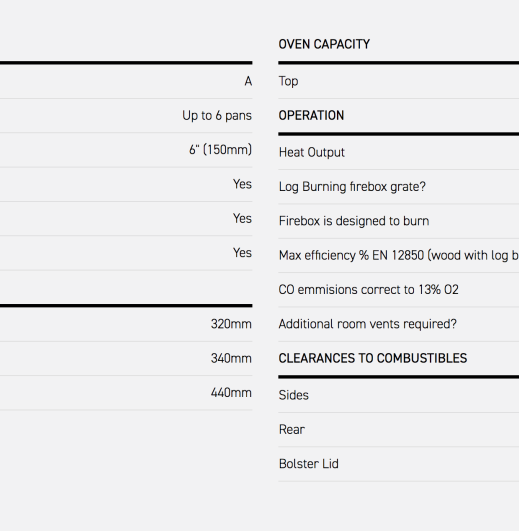Select the 440mm dimension value

[231, 393]
